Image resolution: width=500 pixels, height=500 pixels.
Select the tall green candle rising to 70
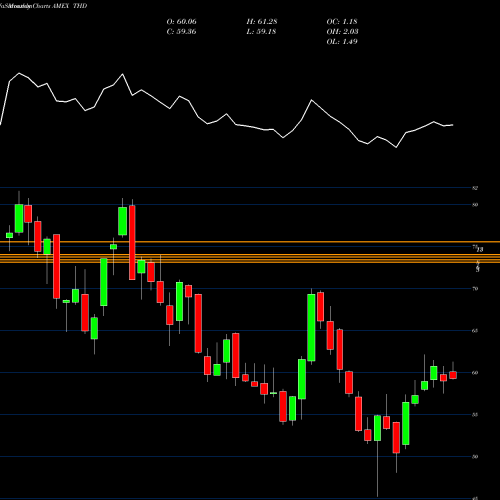pyautogui.click(x=311, y=328)
